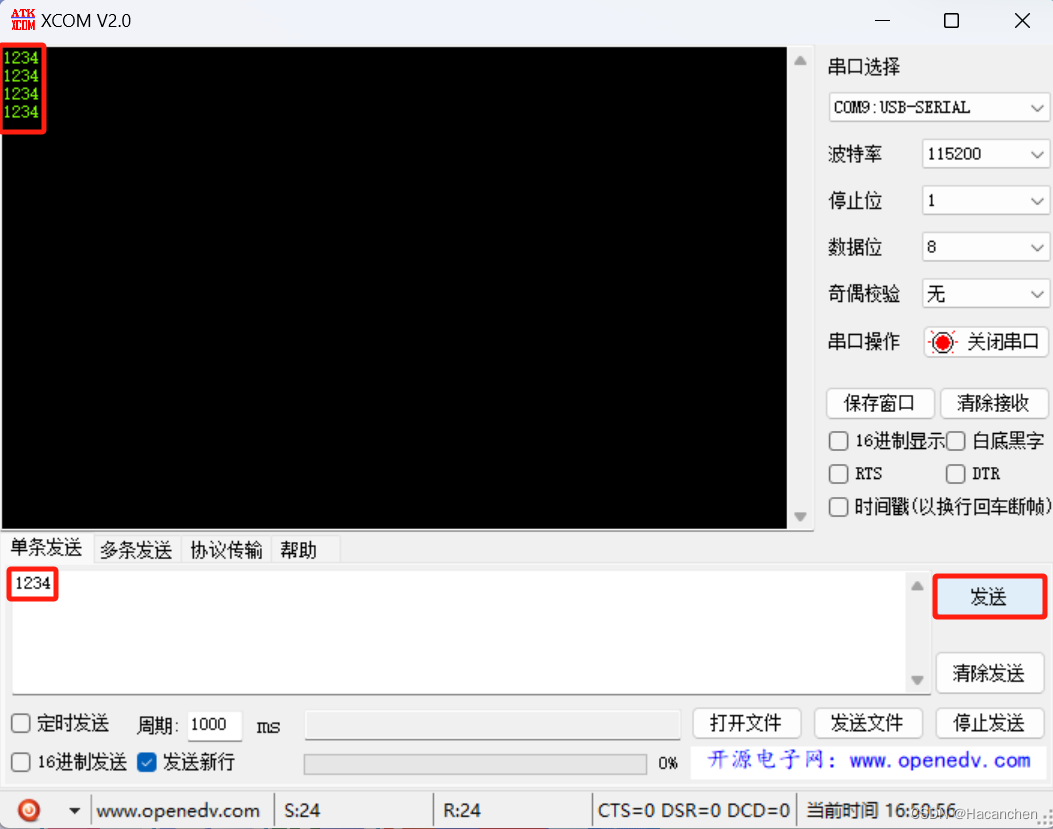The height and width of the screenshot is (829, 1053).
Task: Click the black receive display area
Action: click(394, 288)
